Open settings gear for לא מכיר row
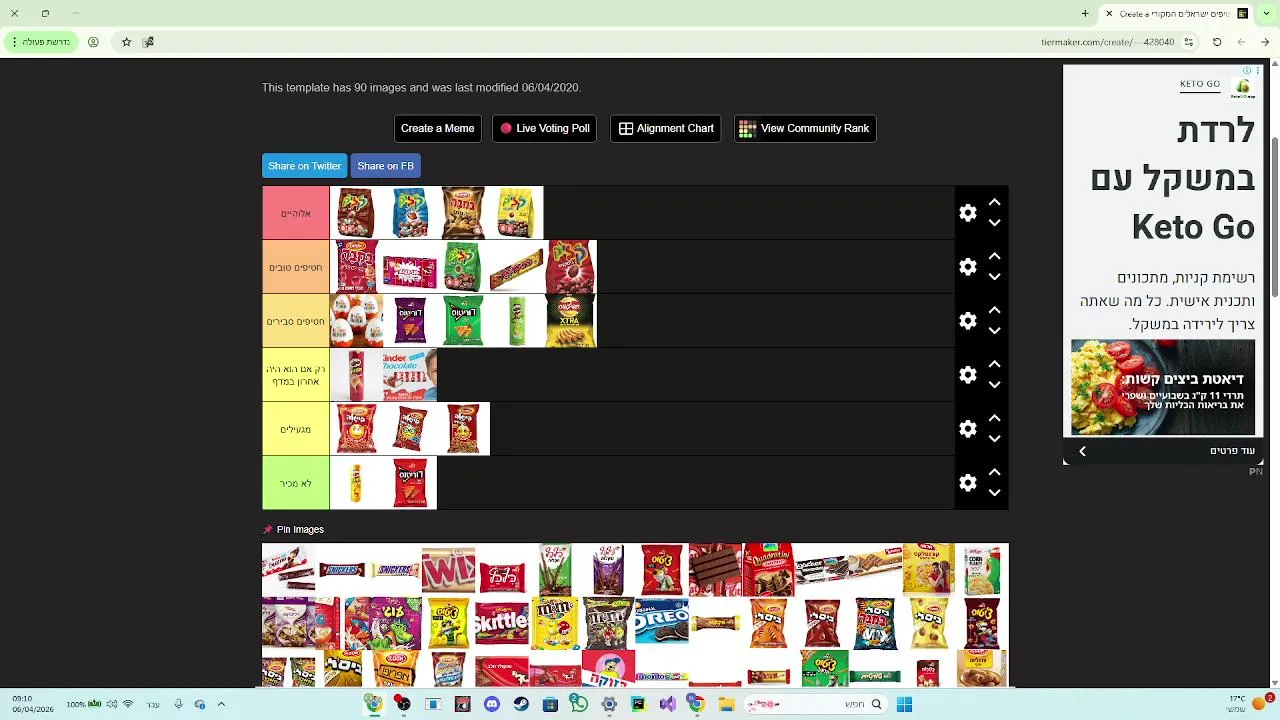This screenshot has width=1280, height=720. (967, 483)
